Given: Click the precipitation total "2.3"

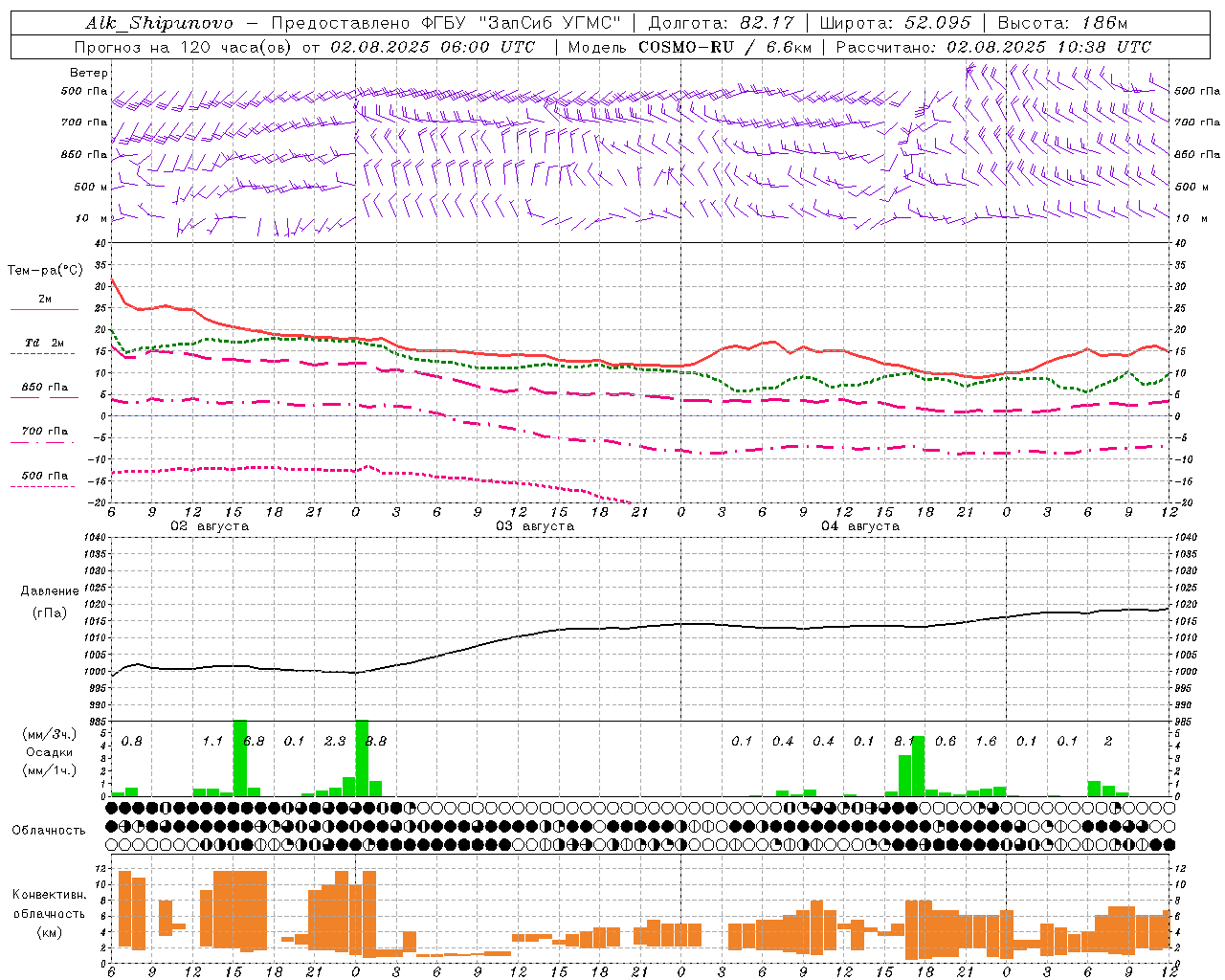Looking at the screenshot, I should (x=335, y=742).
